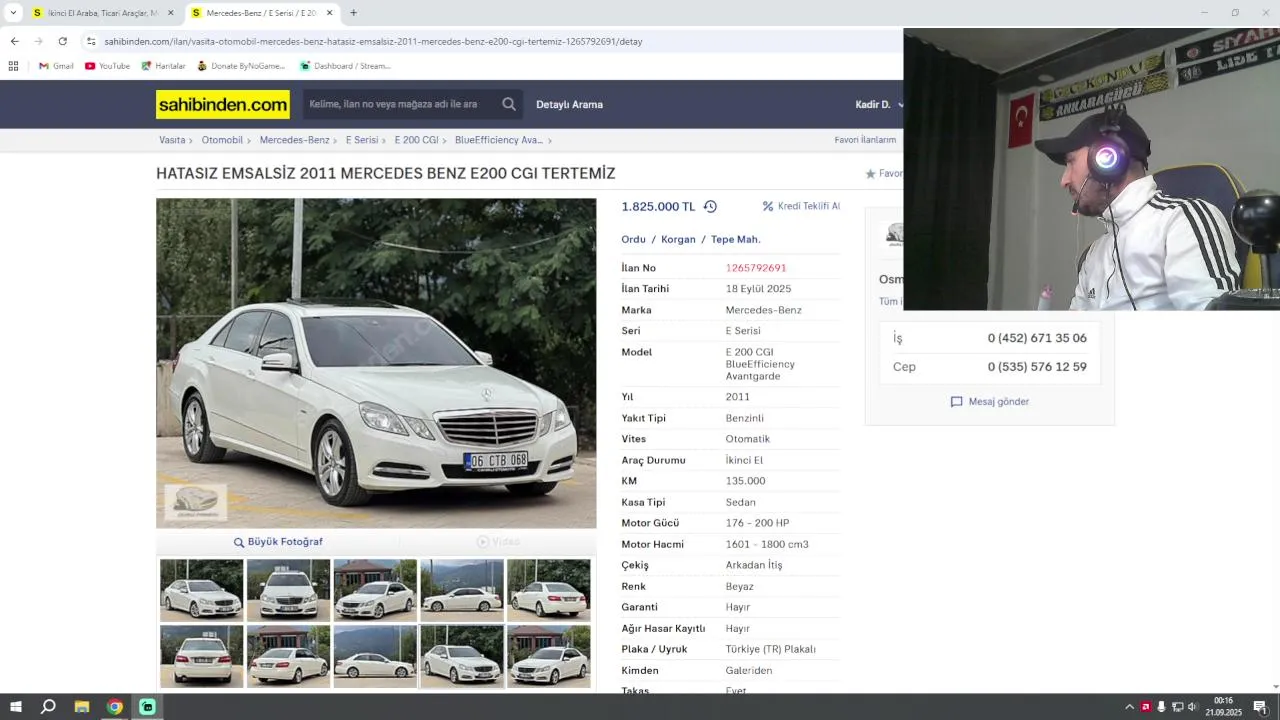Open Kadir D. account dropdown
Screen dimensions: 1280x720
point(880,104)
